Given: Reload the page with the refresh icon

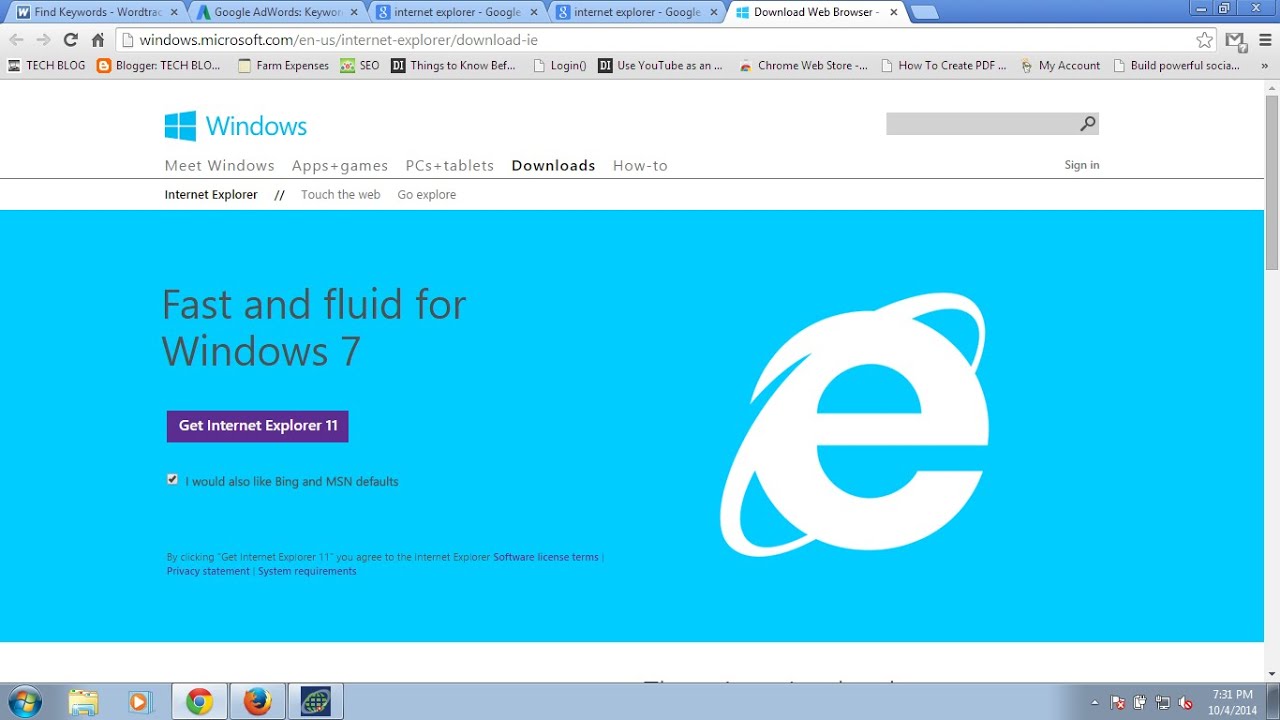Looking at the screenshot, I should (x=70, y=40).
